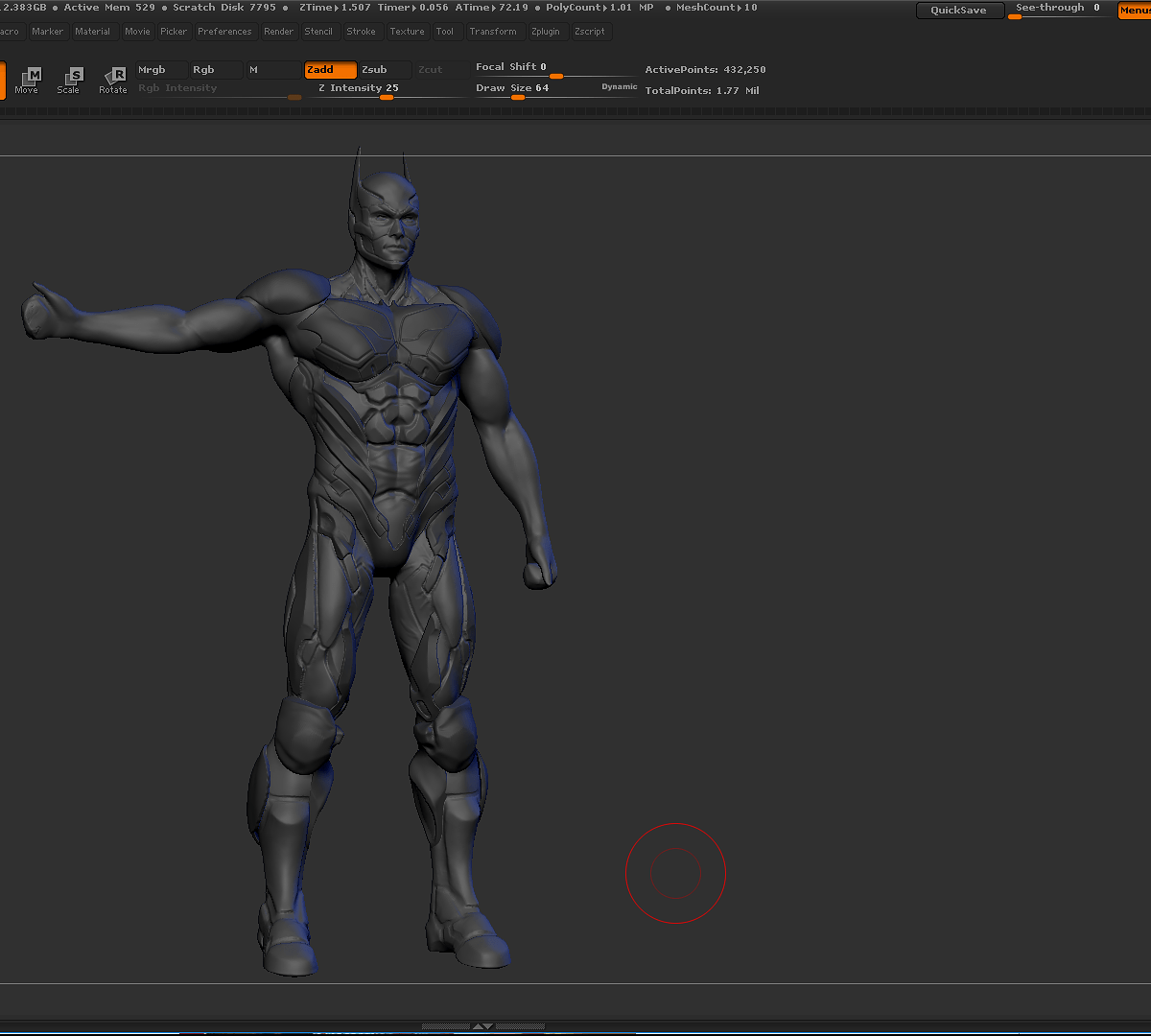Click the "TotalPoints: 1.77 Mil" readout
Image resolution: width=1151 pixels, height=1036 pixels.
(702, 91)
